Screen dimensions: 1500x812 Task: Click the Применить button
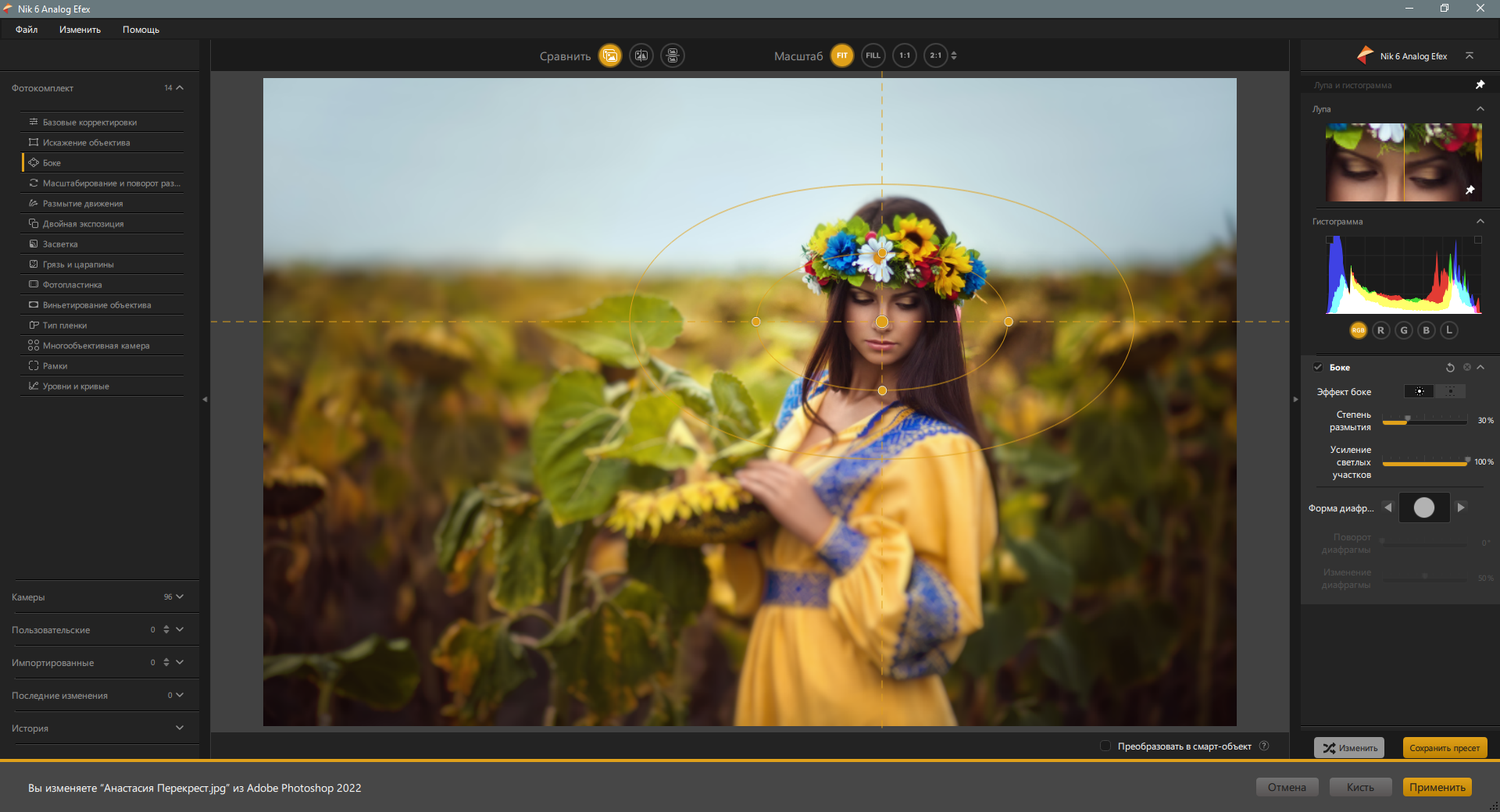point(1437,787)
